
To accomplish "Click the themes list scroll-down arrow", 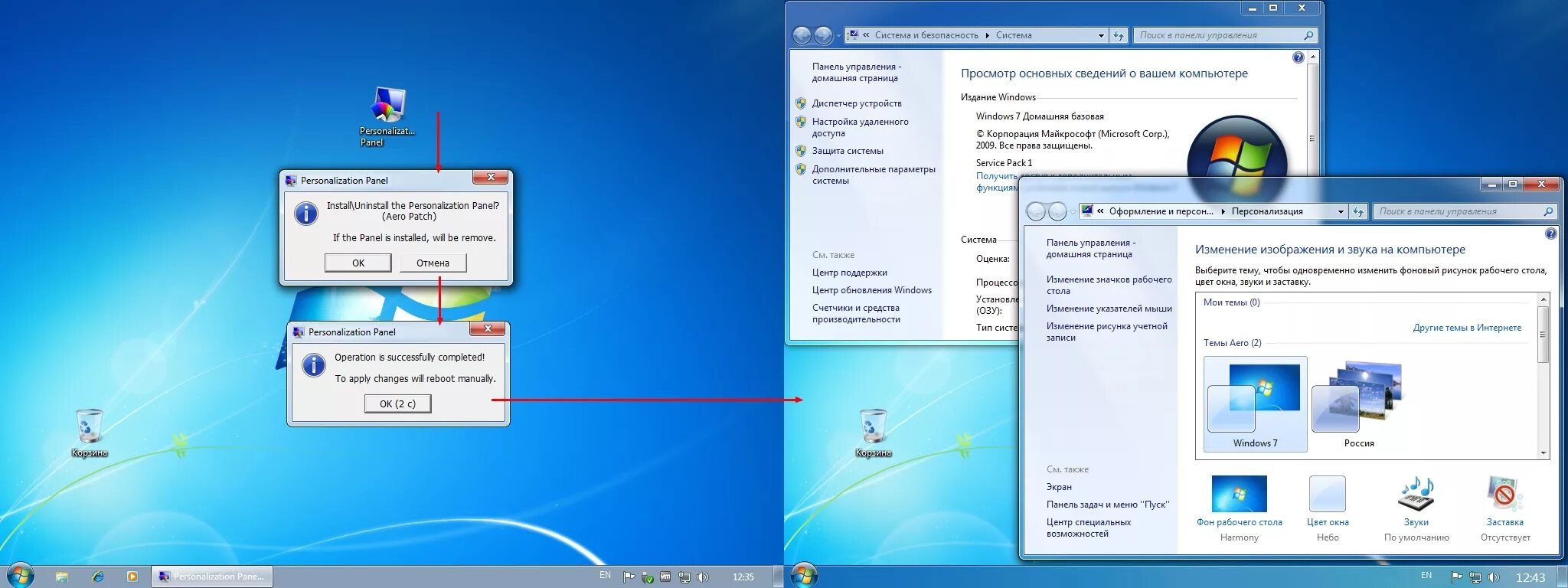I will coord(1543,453).
